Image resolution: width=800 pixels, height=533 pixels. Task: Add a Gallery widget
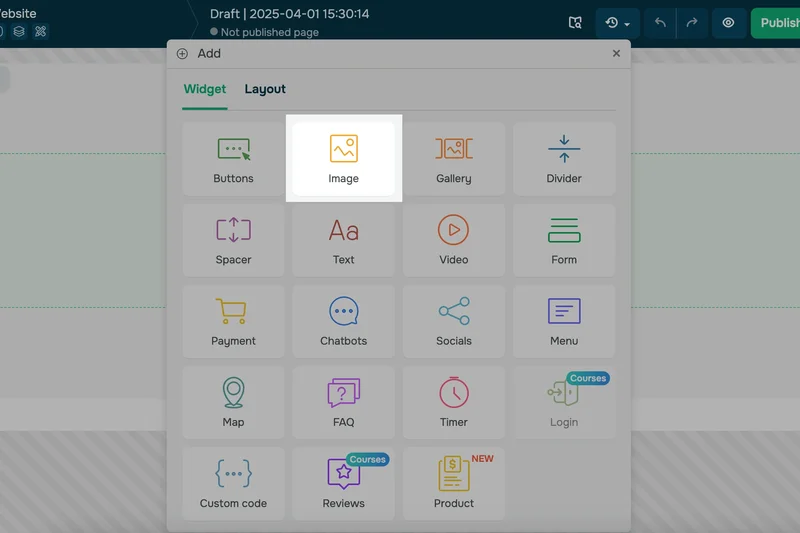(454, 159)
